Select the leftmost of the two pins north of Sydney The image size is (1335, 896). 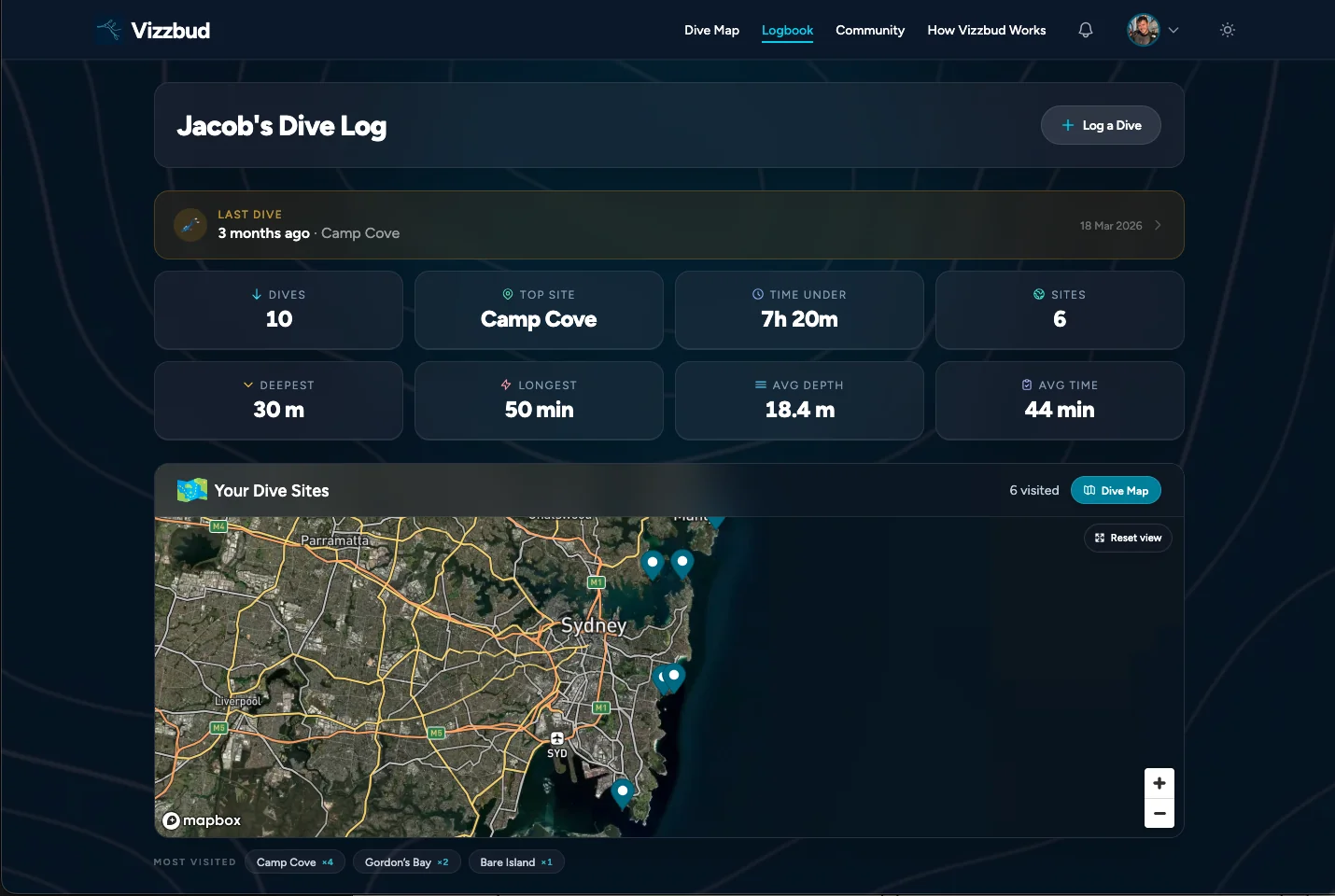tap(653, 565)
